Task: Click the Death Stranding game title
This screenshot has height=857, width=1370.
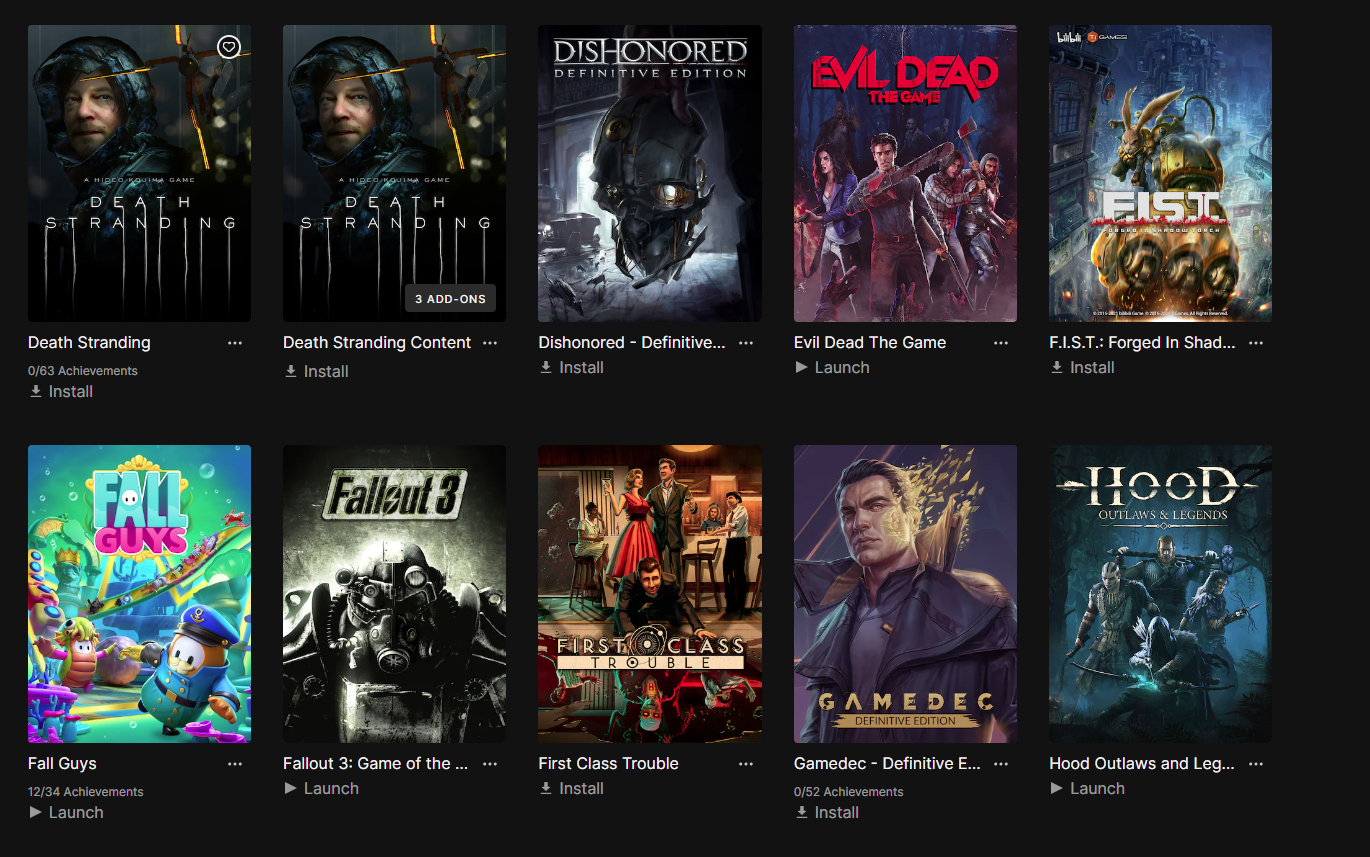Action: click(89, 343)
